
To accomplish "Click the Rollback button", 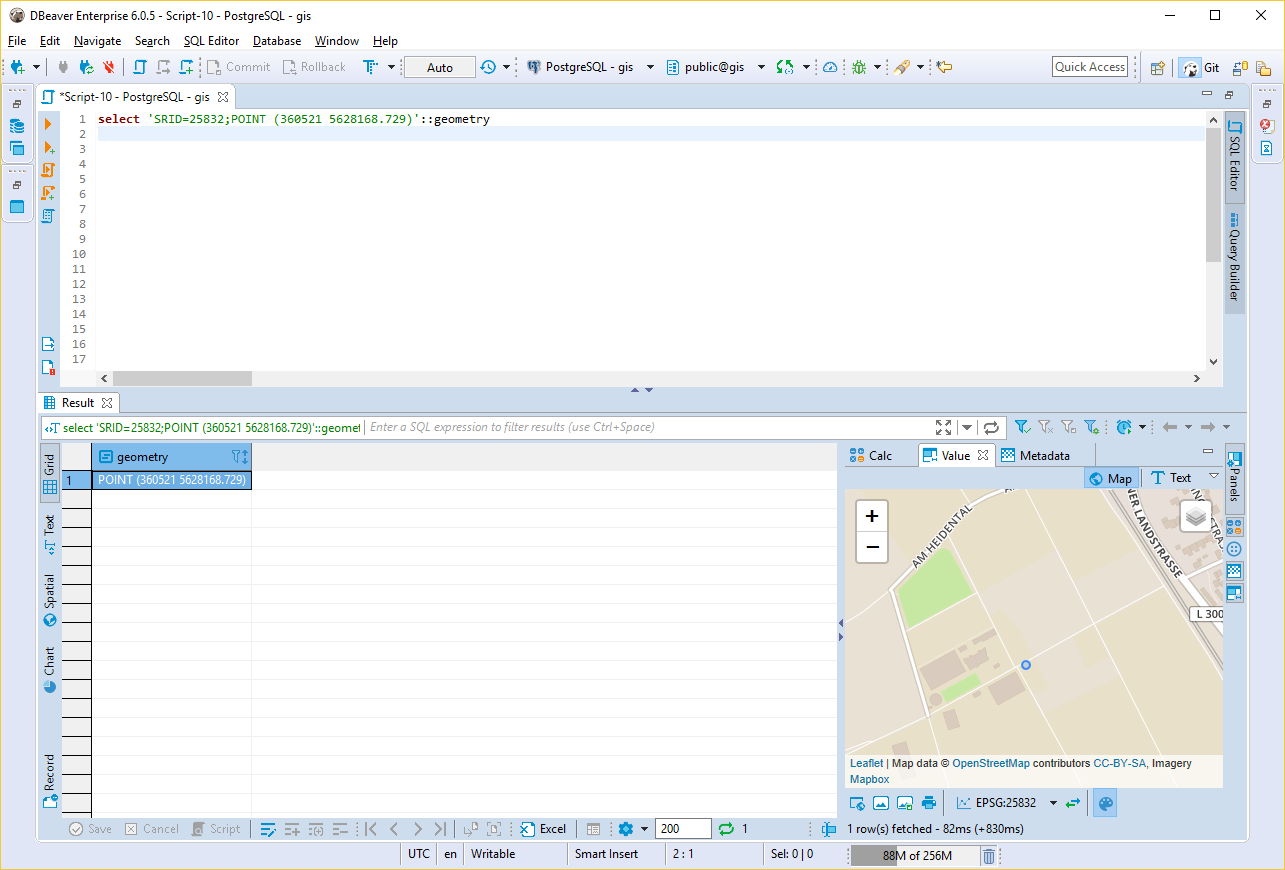I will pyautogui.click(x=314, y=66).
